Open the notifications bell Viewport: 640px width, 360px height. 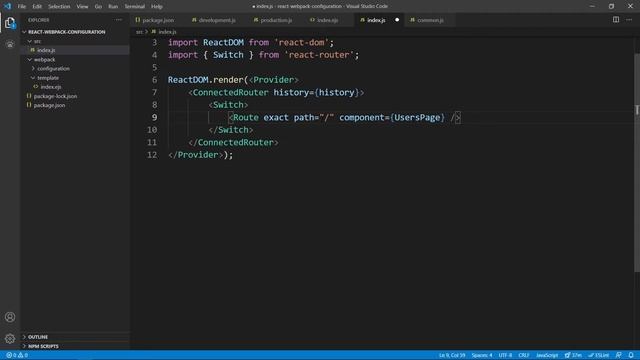tap(631, 355)
